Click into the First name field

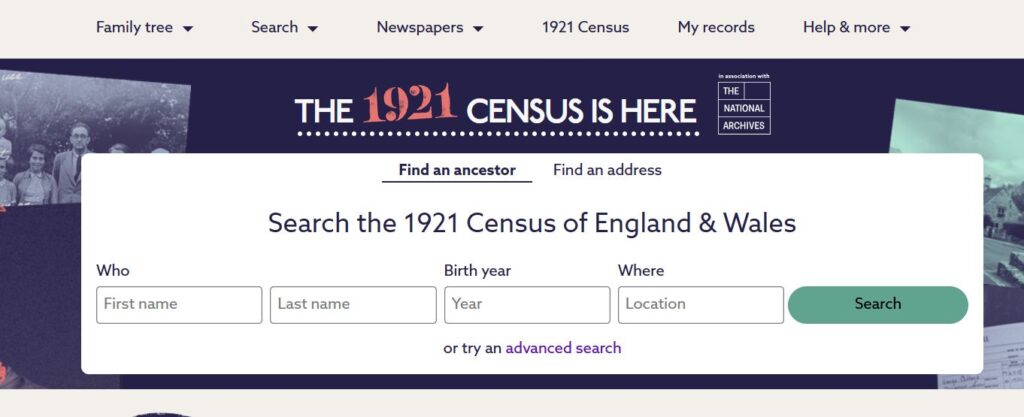179,305
